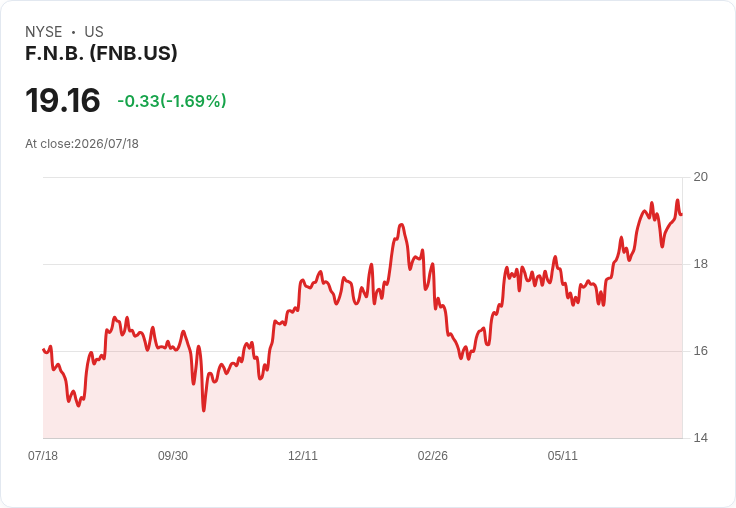The image size is (736, 508).
Task: Click the lowest dip of the price line
Action: [204, 411]
